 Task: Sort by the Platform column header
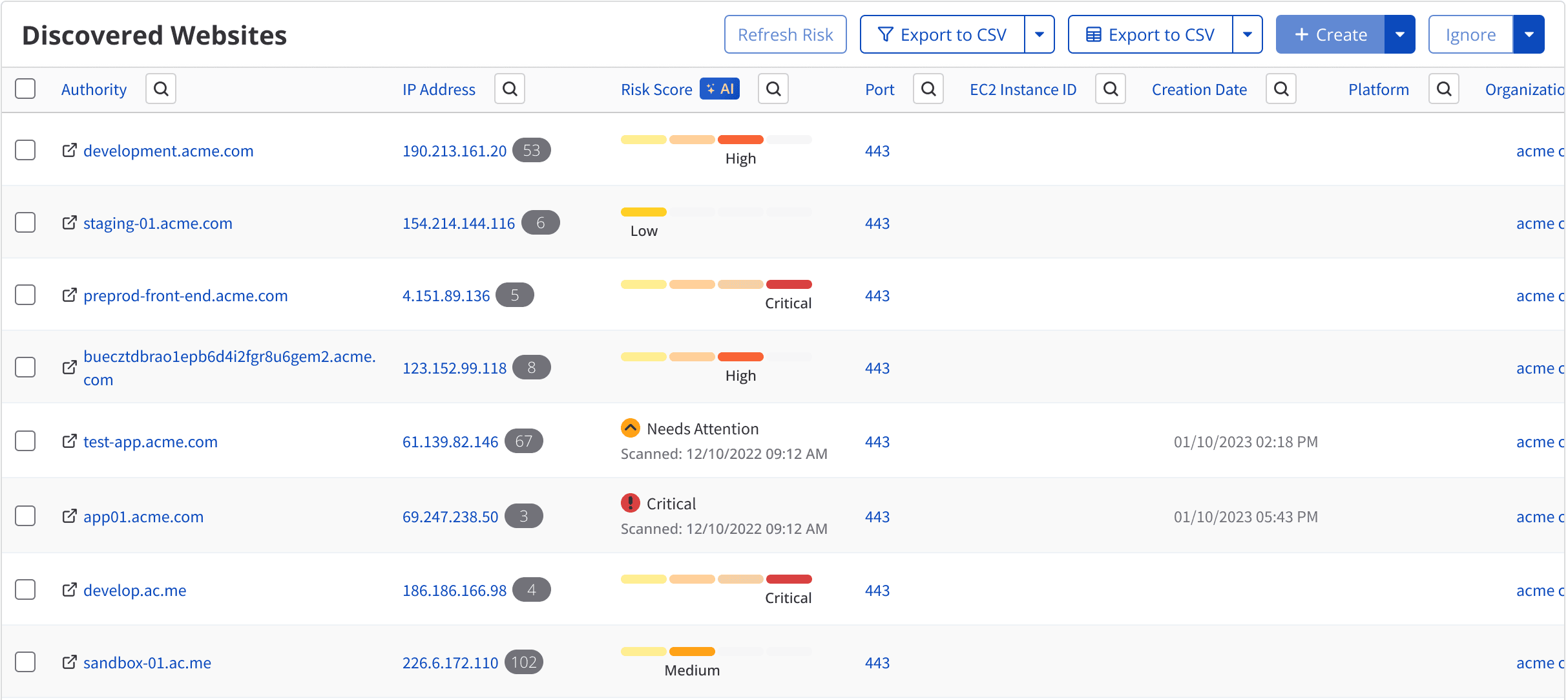click(x=1378, y=89)
